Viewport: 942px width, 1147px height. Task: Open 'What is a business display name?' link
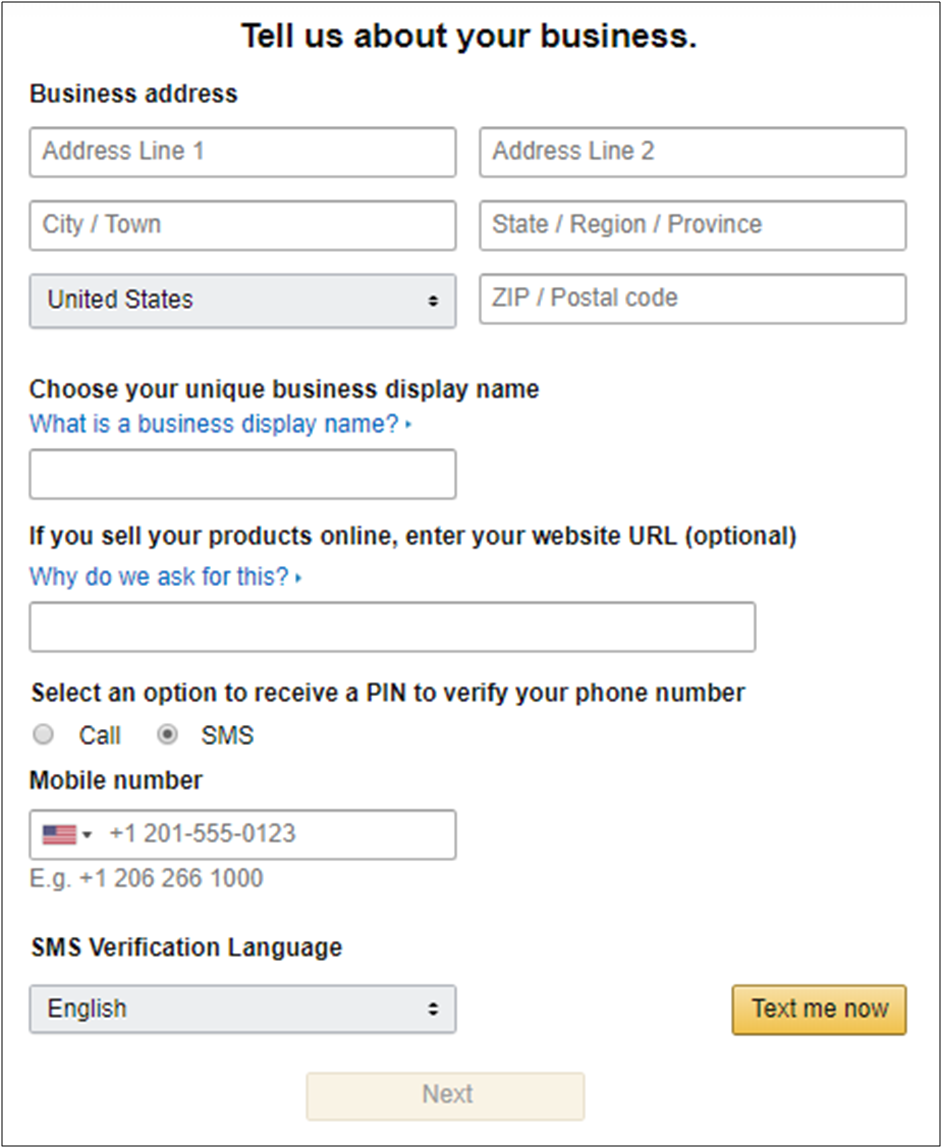pos(214,424)
